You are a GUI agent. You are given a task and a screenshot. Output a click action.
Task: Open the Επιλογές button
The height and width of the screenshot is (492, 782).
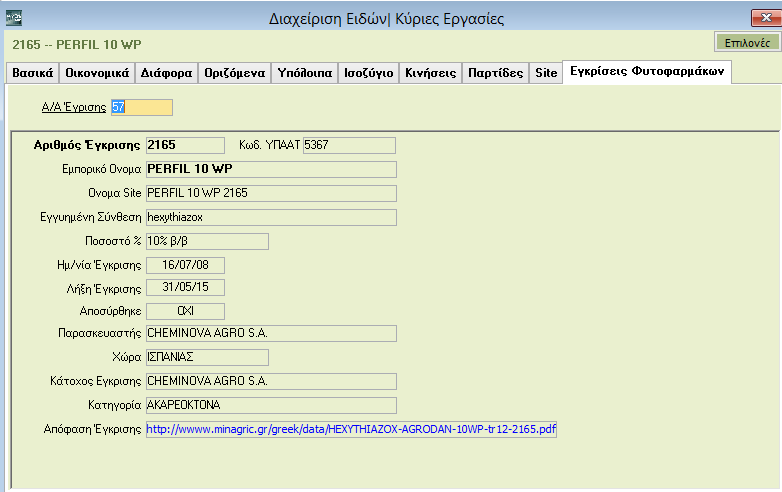[x=747, y=43]
